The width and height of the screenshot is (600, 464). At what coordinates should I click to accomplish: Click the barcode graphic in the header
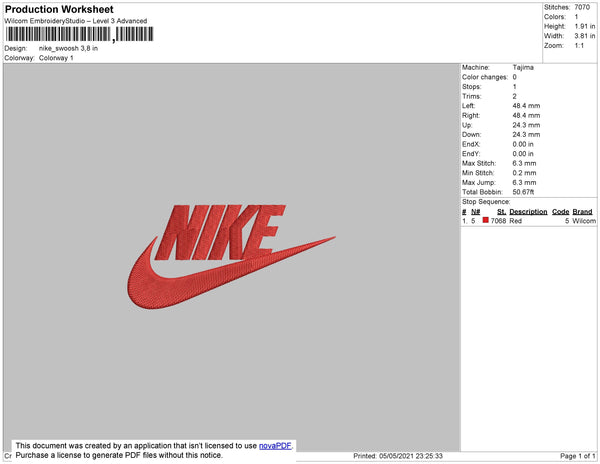[79, 34]
